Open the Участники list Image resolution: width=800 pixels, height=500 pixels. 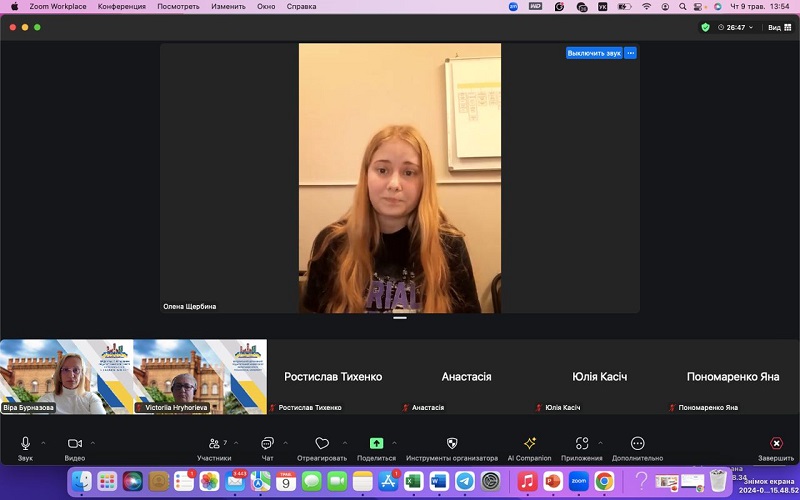point(214,443)
